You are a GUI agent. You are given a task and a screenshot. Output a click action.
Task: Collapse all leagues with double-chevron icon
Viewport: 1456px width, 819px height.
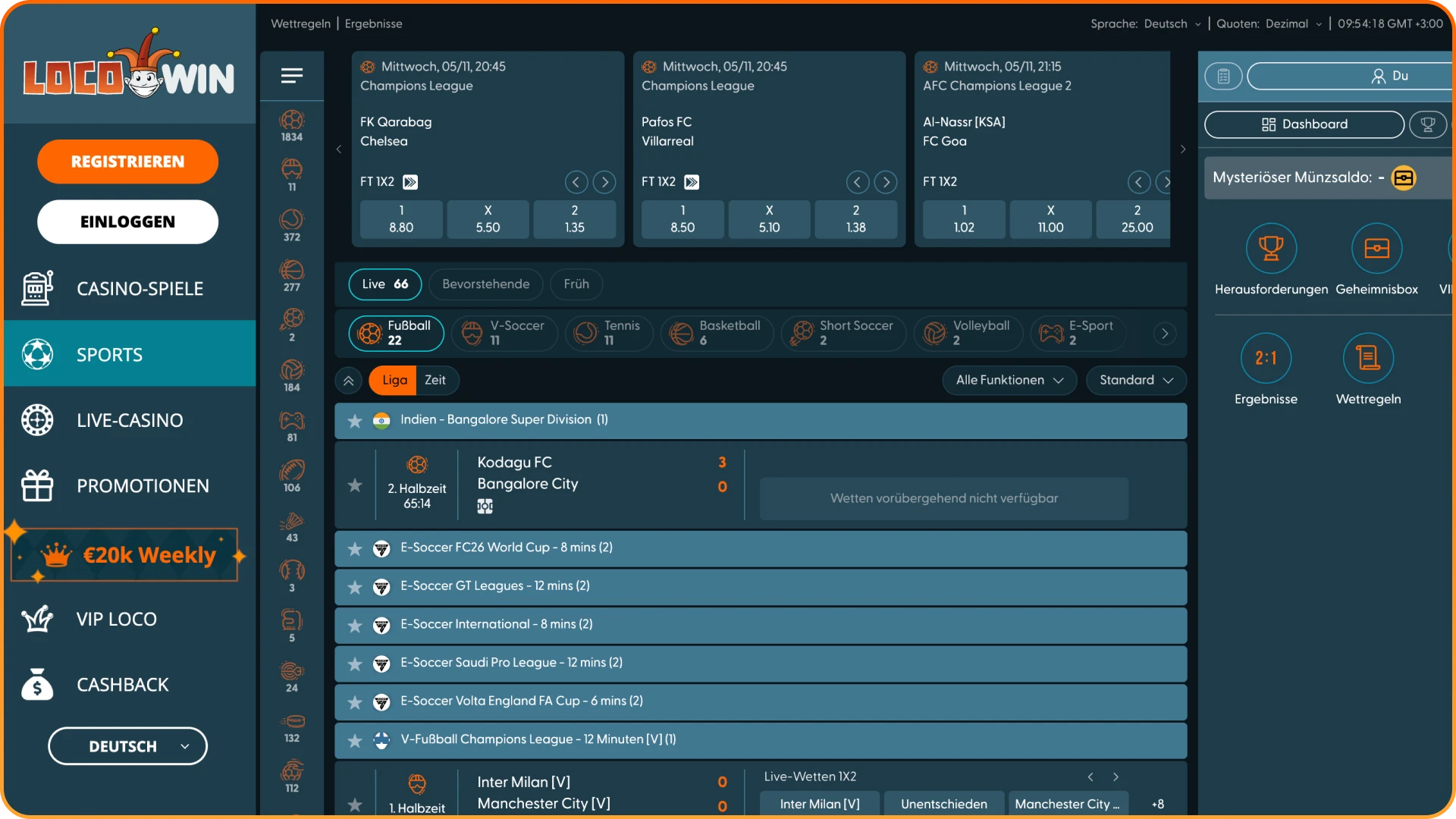[x=349, y=381]
